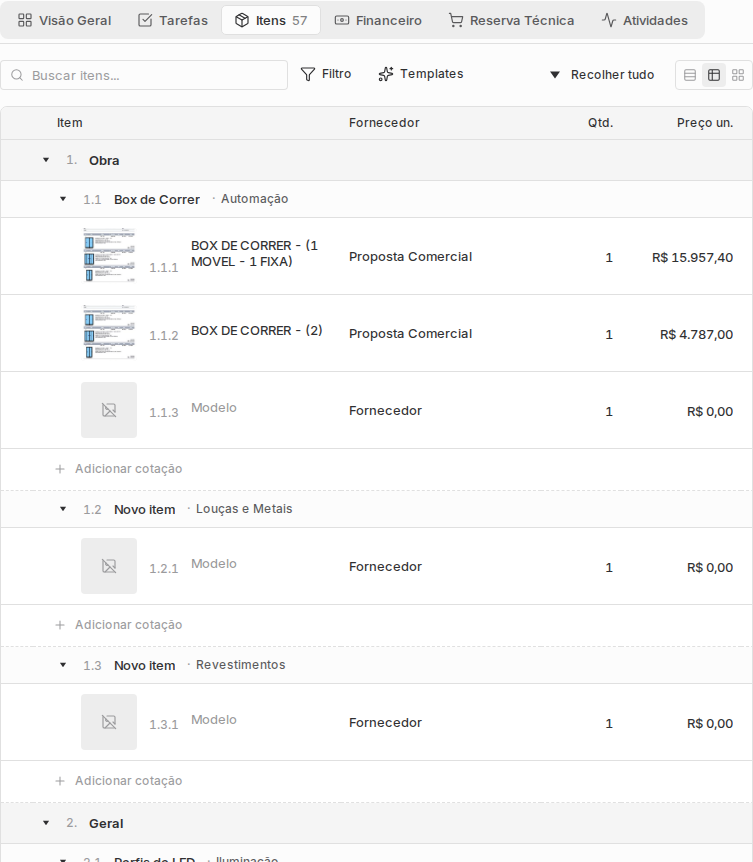Open thumbnail of item 1.1.1
The height and width of the screenshot is (862, 753).
[x=109, y=256]
